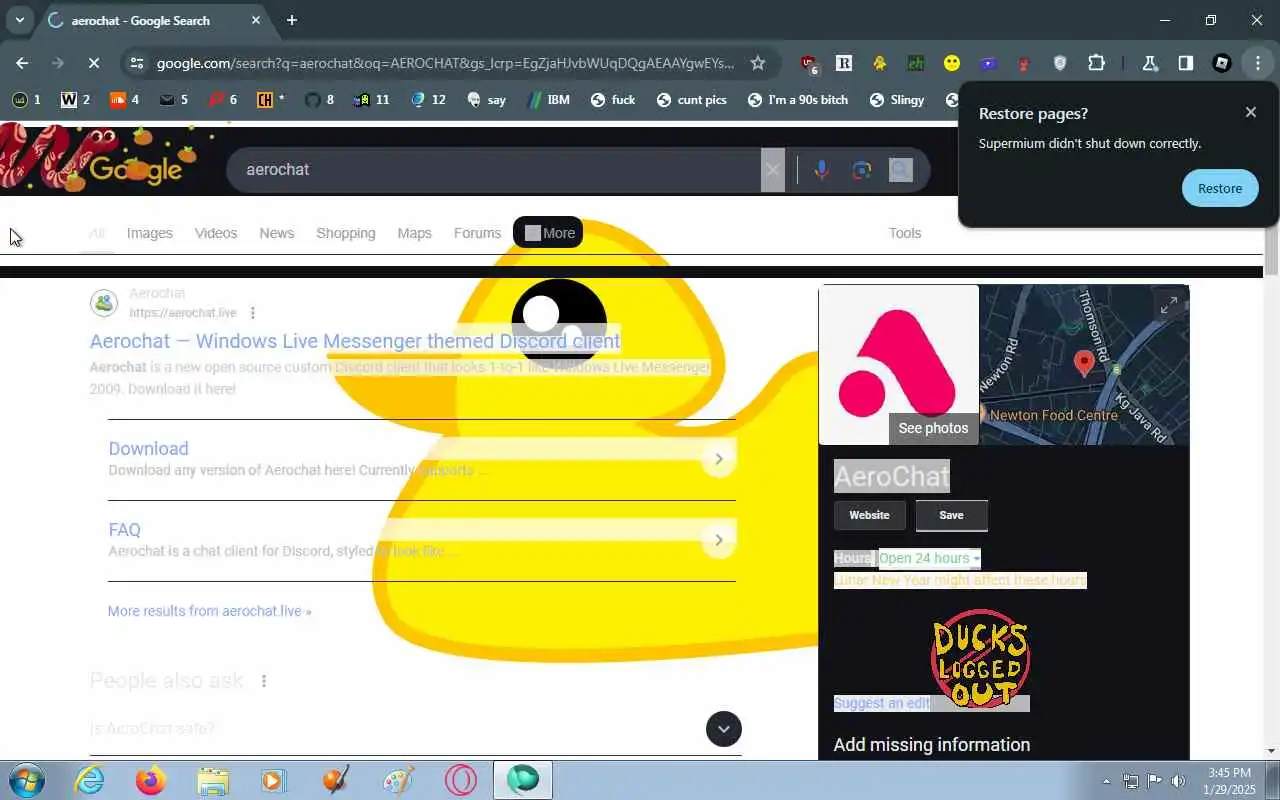This screenshot has width=1280, height=800.
Task: Launch Opera from the taskbar
Action: 461,780
